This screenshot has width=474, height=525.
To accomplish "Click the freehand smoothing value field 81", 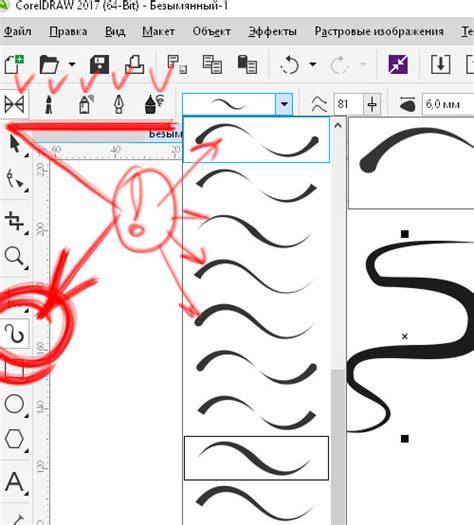I will click(x=348, y=104).
